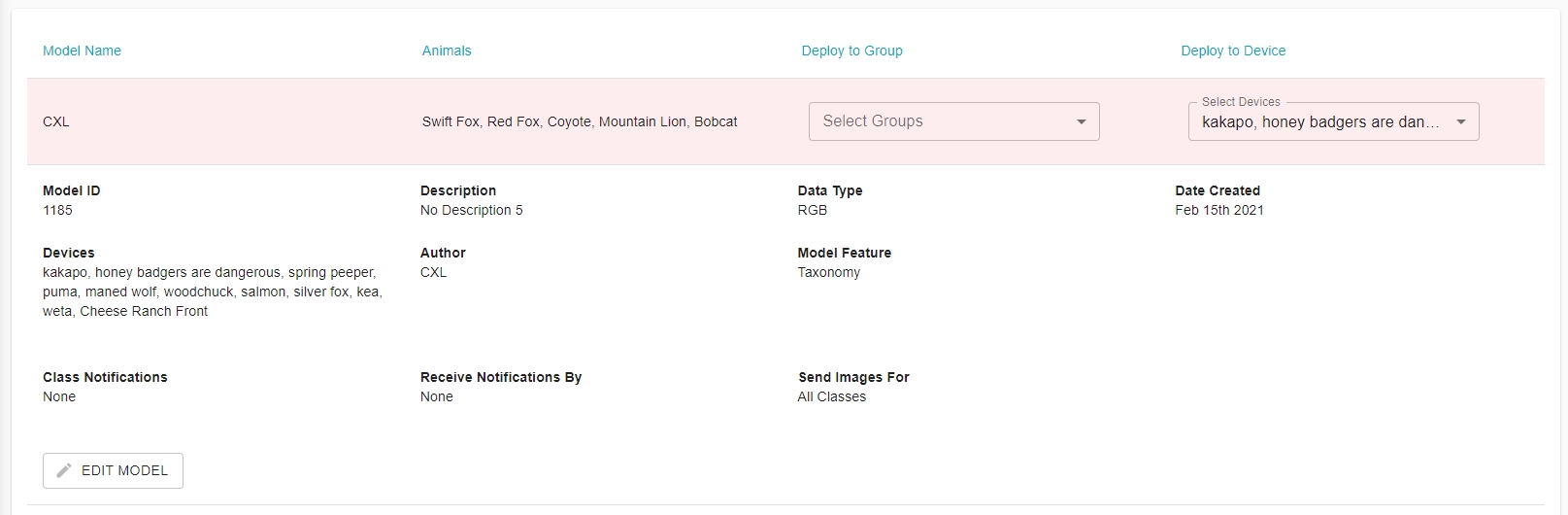This screenshot has width=1568, height=515.
Task: Click the Deploy to Device header
Action: pos(1233,51)
